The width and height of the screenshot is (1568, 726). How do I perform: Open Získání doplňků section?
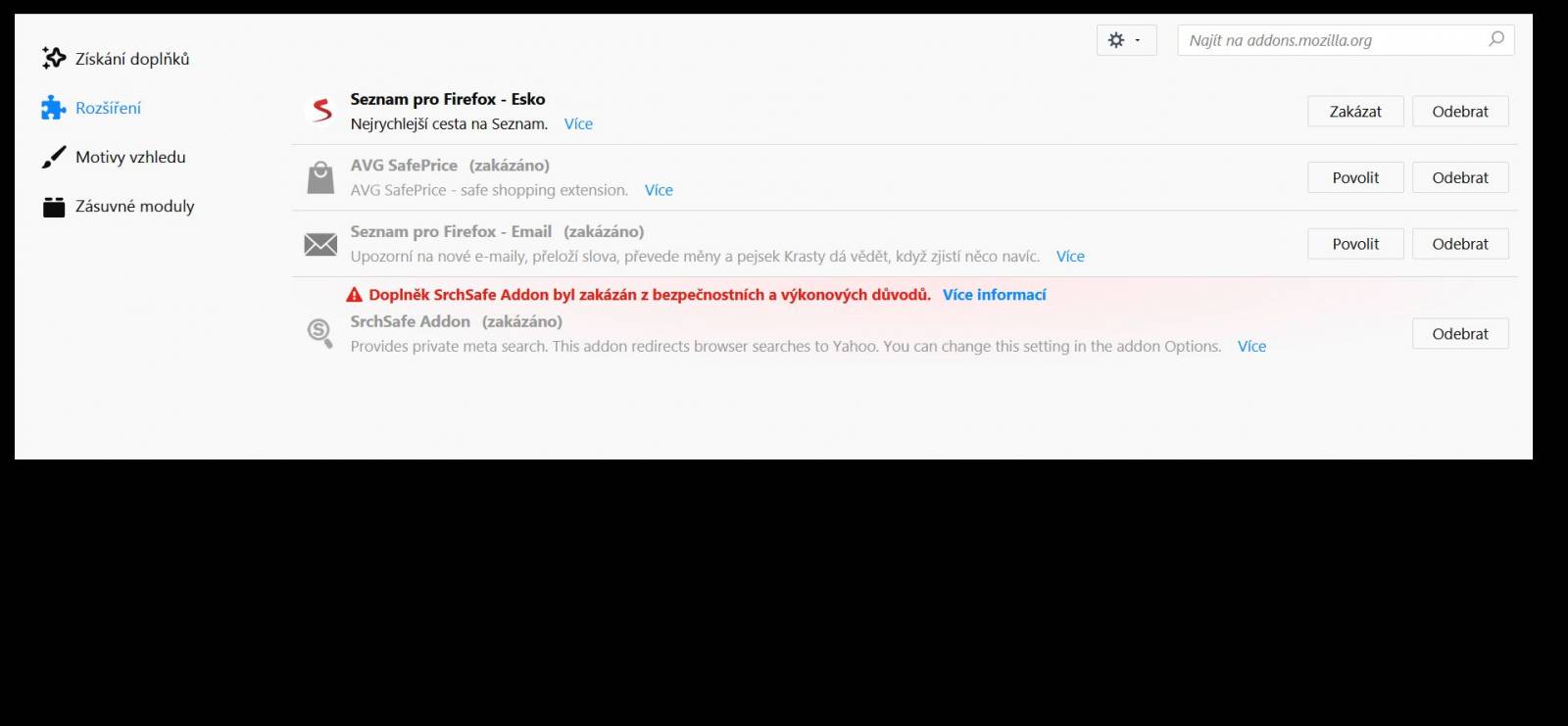tap(116, 59)
